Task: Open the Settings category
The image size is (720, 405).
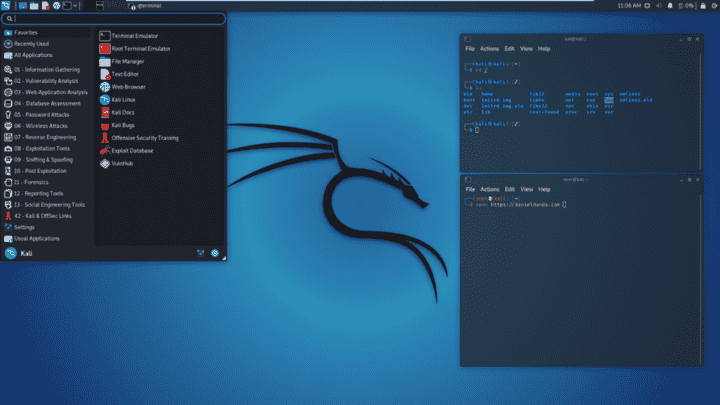Action: click(x=46, y=227)
